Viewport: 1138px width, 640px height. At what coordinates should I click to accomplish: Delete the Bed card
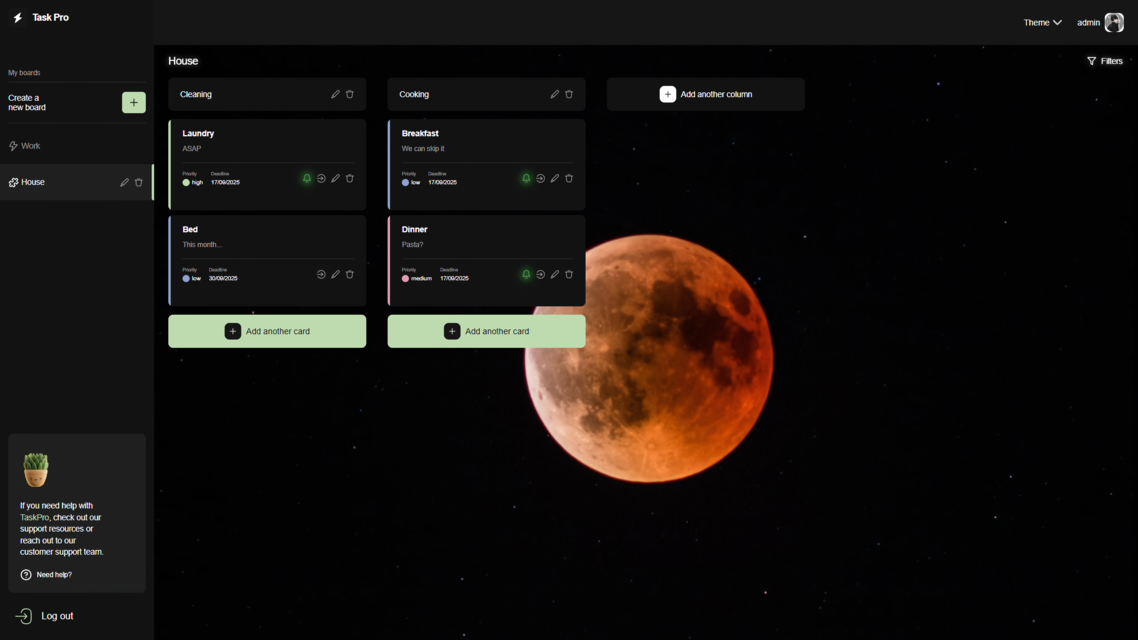coord(350,274)
